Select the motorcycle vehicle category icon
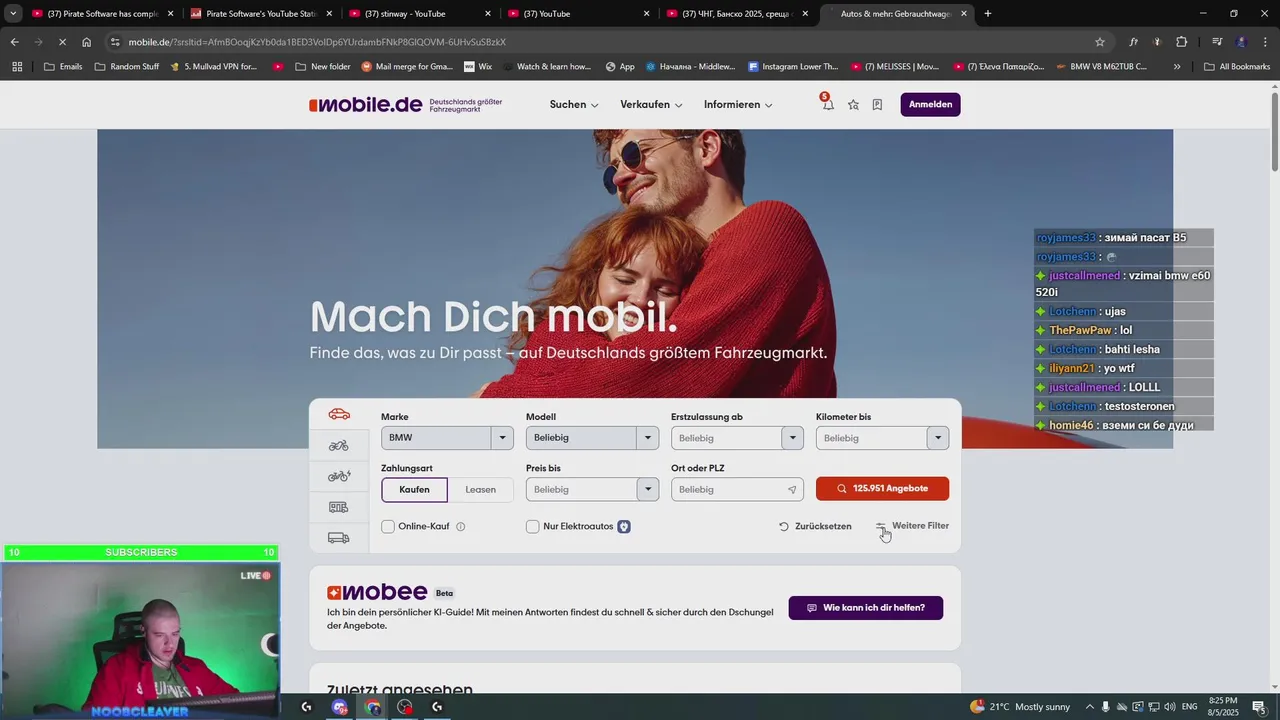 point(339,445)
